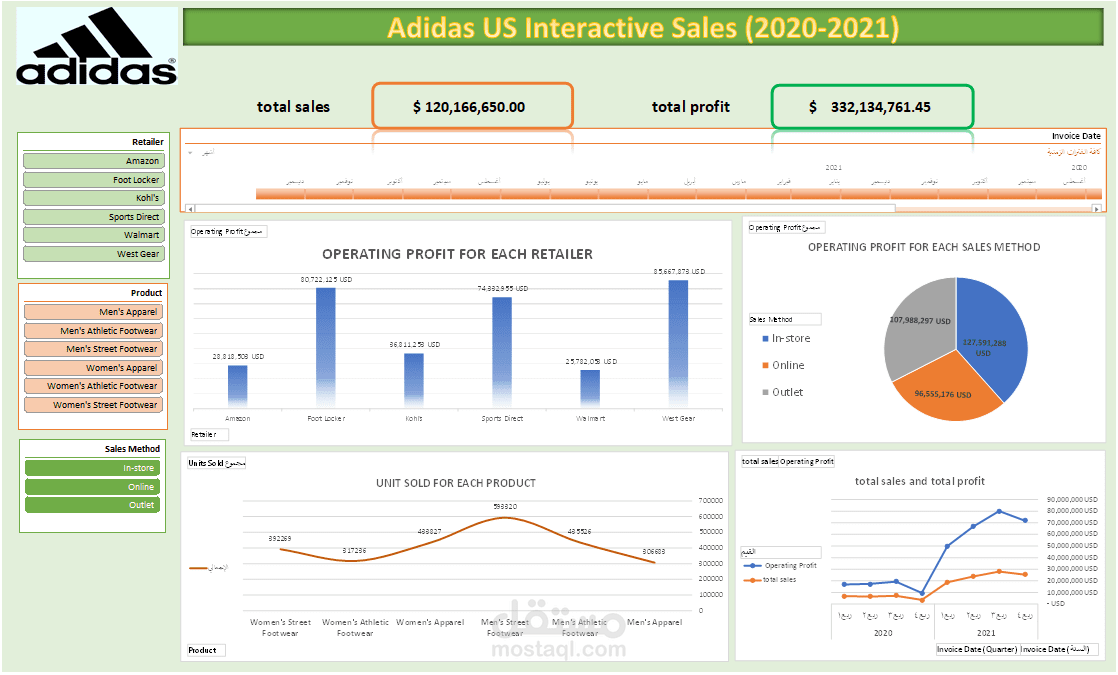
Task: Open the Retailer field button on bar chart
Action: [x=209, y=434]
